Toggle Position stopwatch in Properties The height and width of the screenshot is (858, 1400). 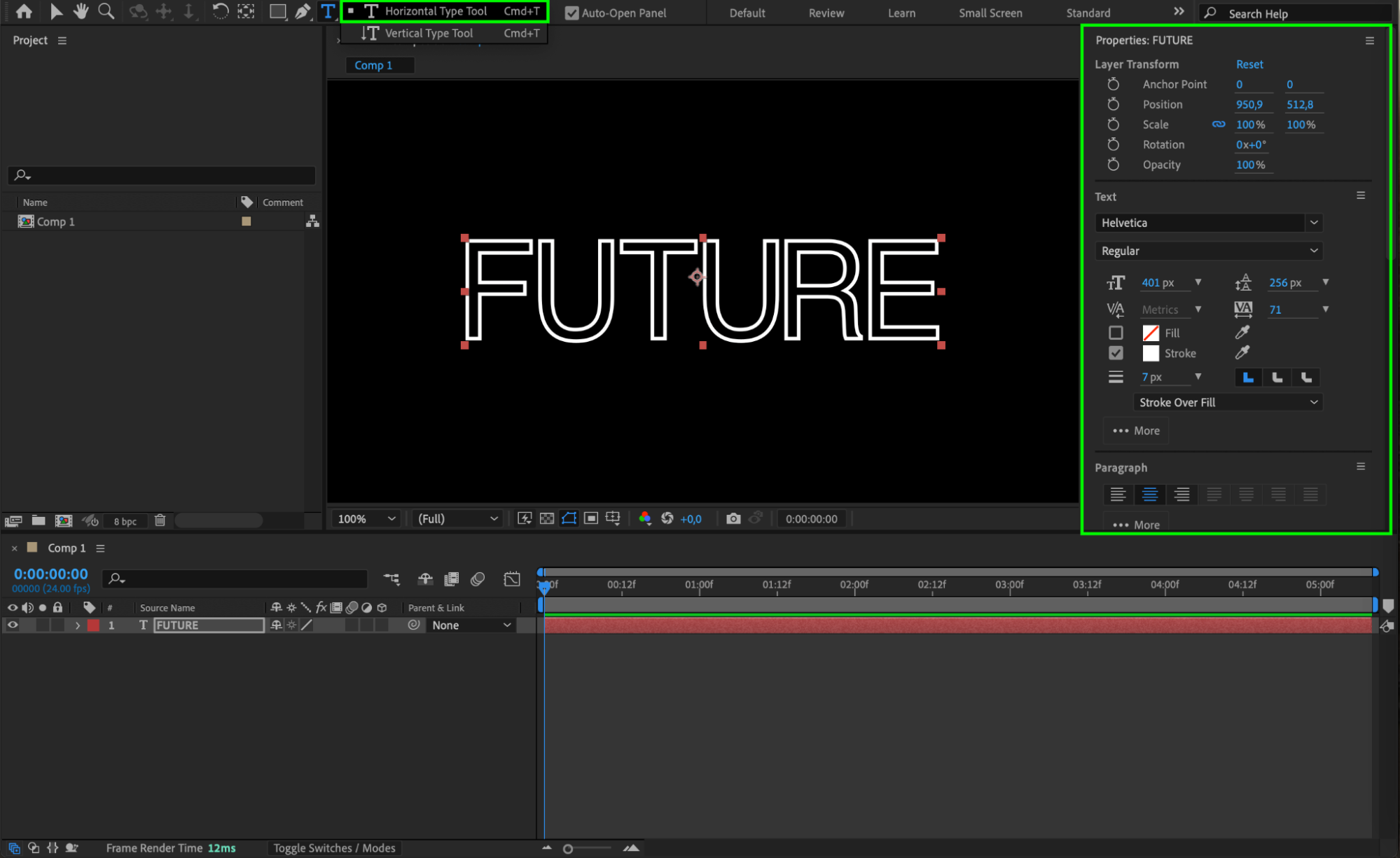point(1113,104)
